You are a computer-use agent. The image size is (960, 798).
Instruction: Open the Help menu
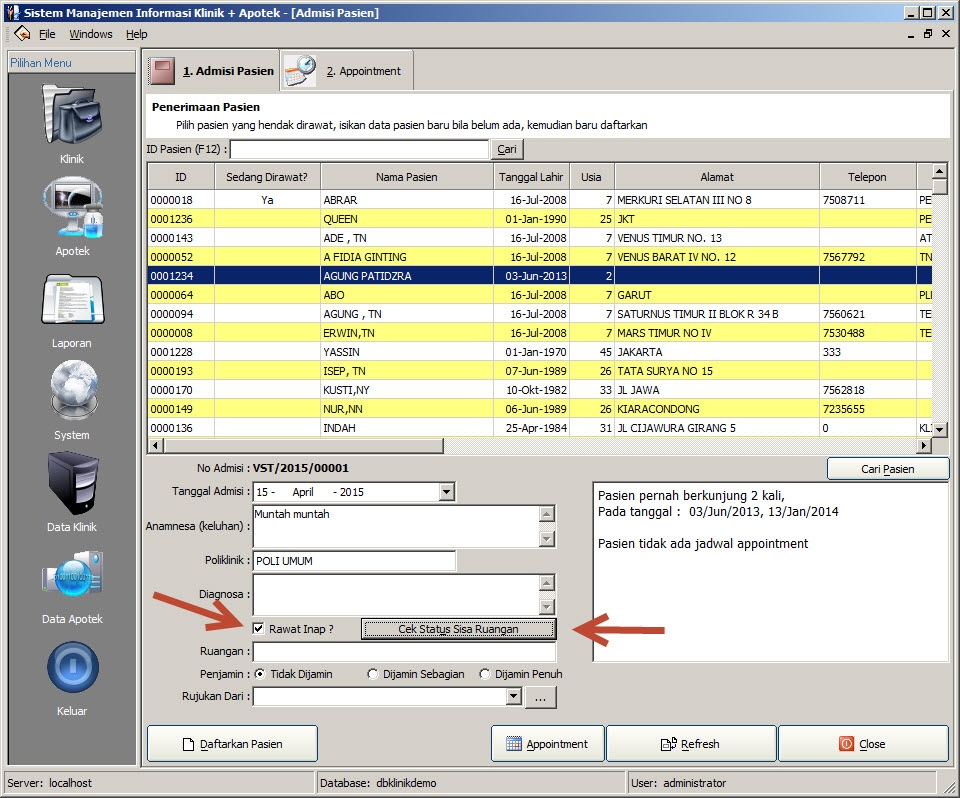[137, 34]
